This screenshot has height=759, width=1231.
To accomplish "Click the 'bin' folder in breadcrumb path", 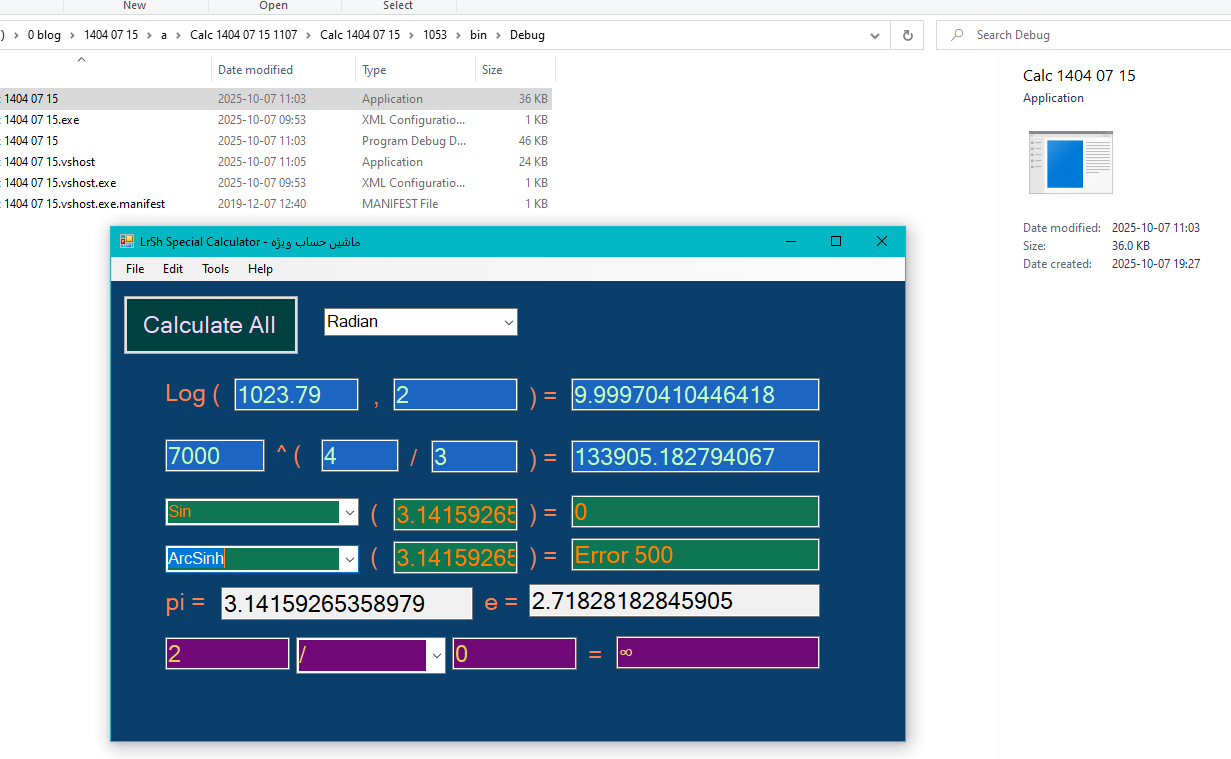I will pos(478,35).
